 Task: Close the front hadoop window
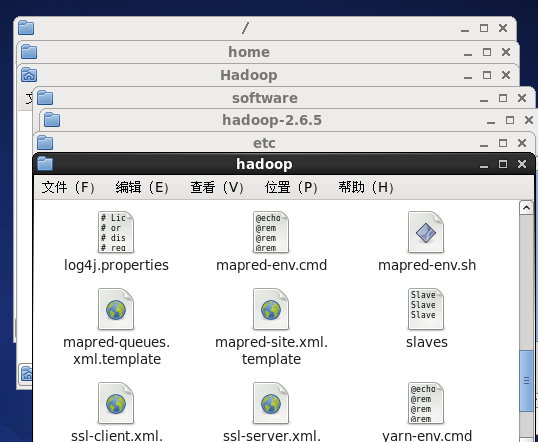pos(522,164)
